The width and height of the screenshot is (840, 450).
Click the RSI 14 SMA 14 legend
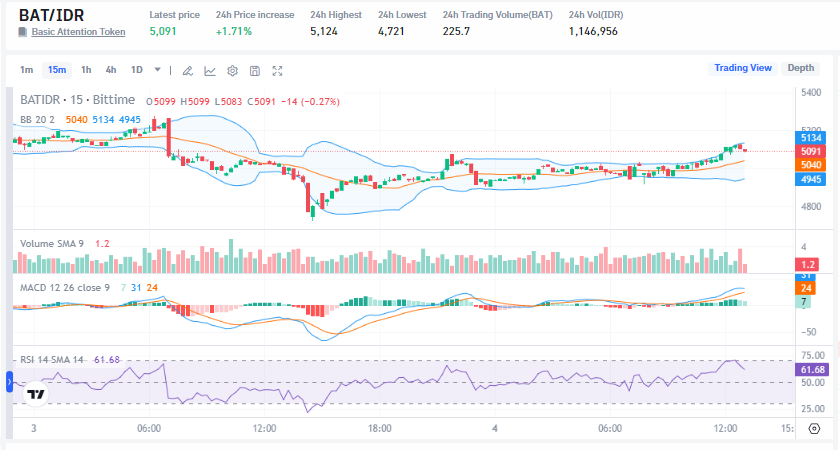[52, 359]
